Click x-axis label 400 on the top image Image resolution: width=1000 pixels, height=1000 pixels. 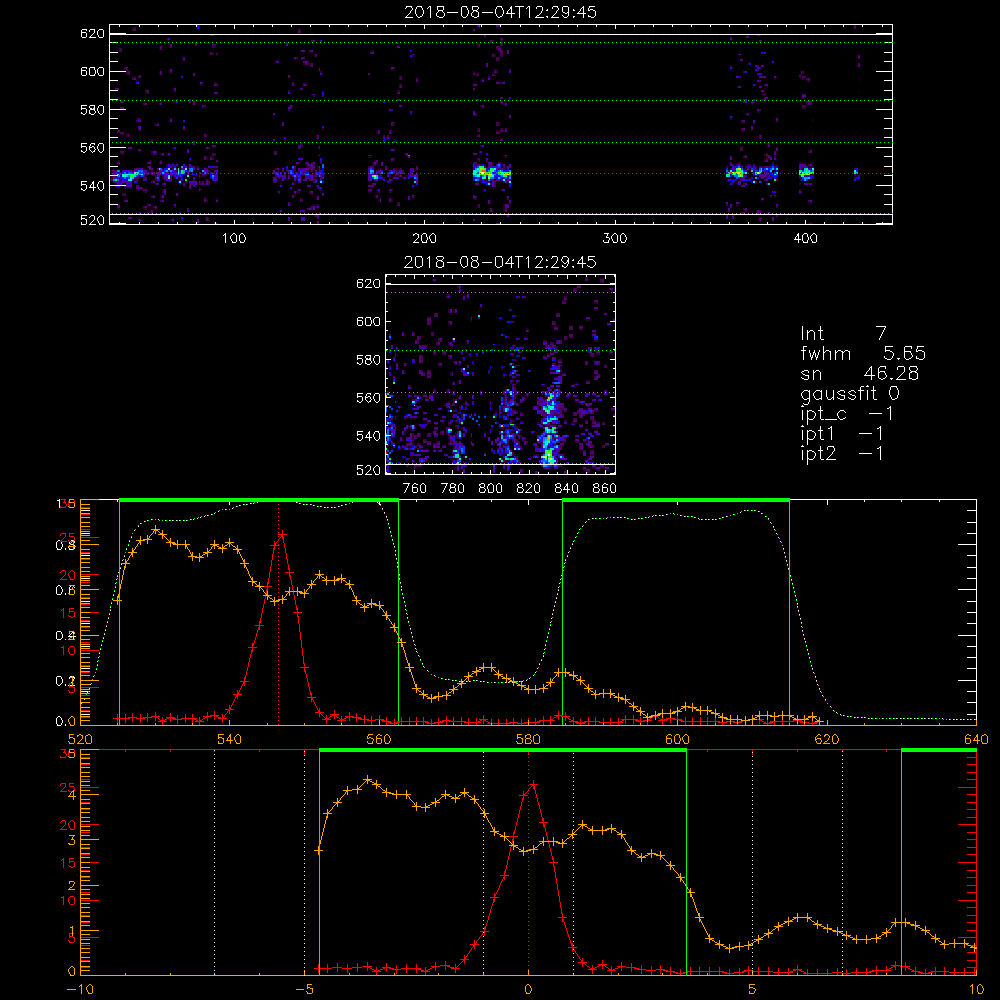coord(805,239)
